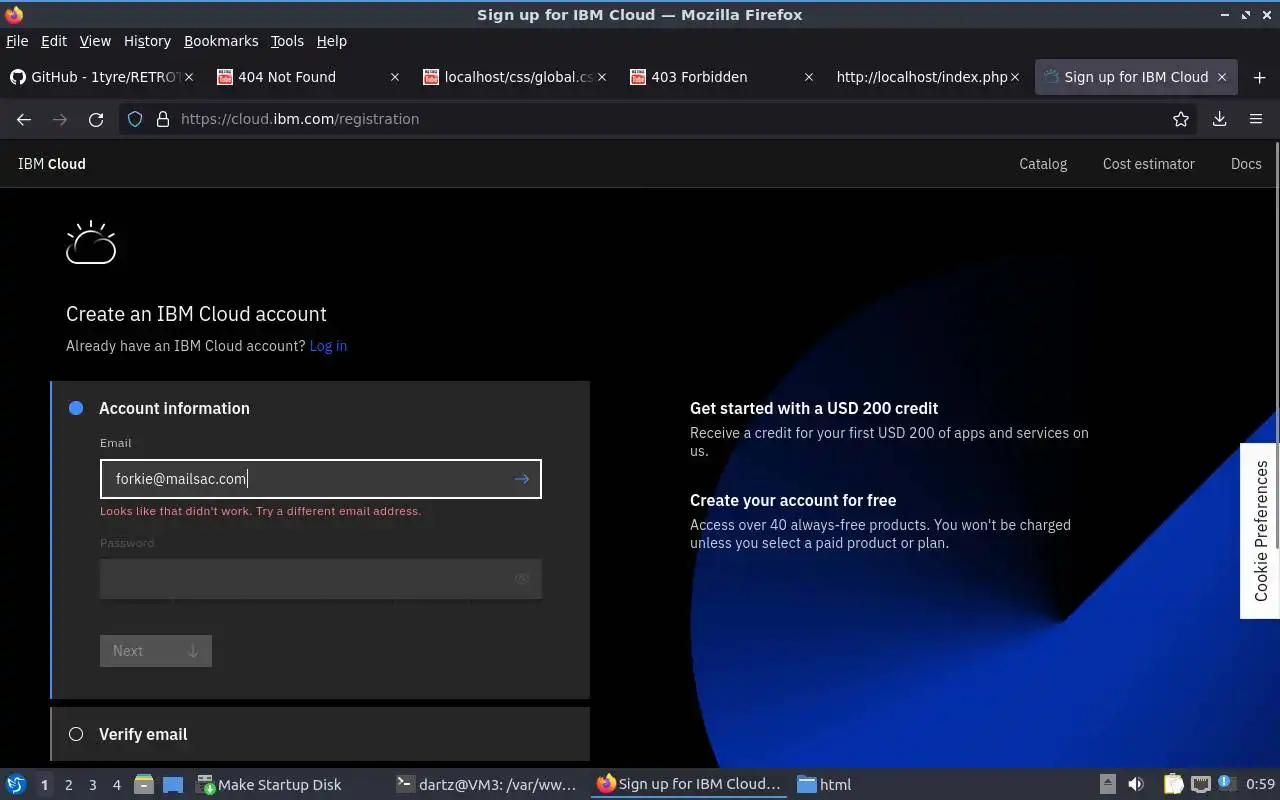Switch to workspace 2 in the taskbar
Viewport: 1280px width, 800px height.
[68, 785]
